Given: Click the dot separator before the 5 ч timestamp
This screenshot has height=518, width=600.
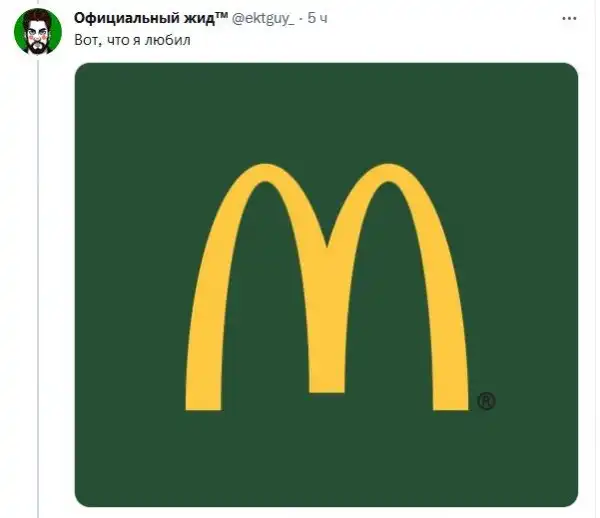Looking at the screenshot, I should coord(301,19).
